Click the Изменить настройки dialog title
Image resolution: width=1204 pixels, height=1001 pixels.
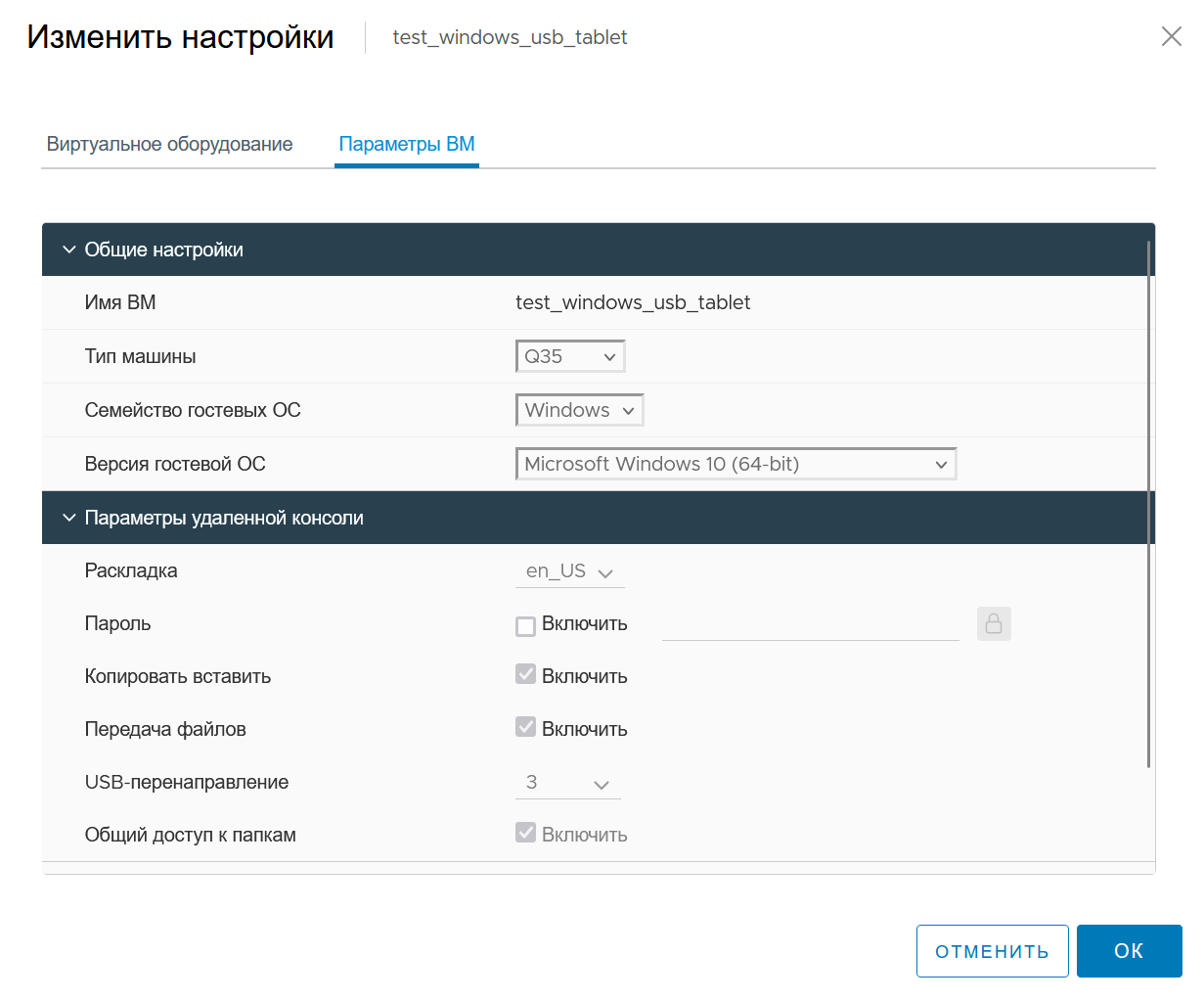[181, 37]
